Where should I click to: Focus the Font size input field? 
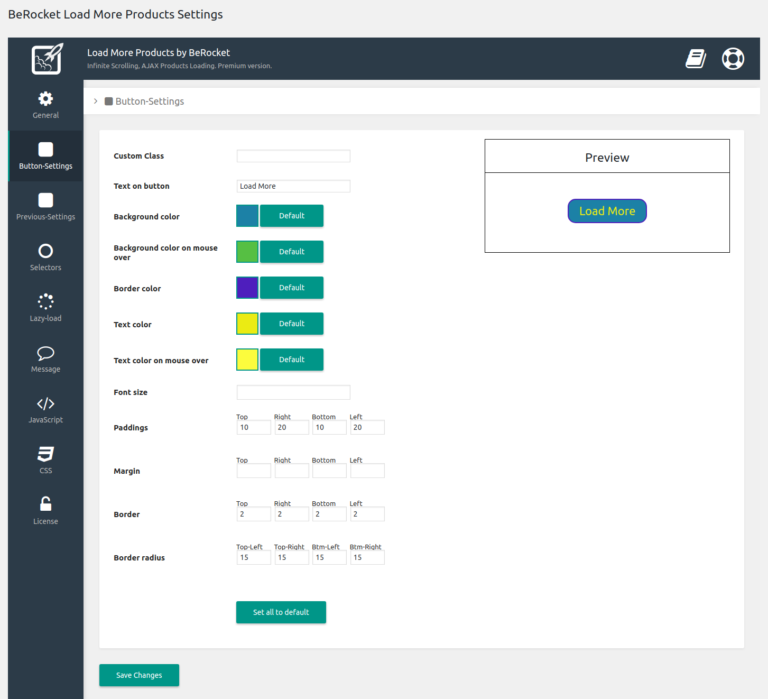[293, 392]
